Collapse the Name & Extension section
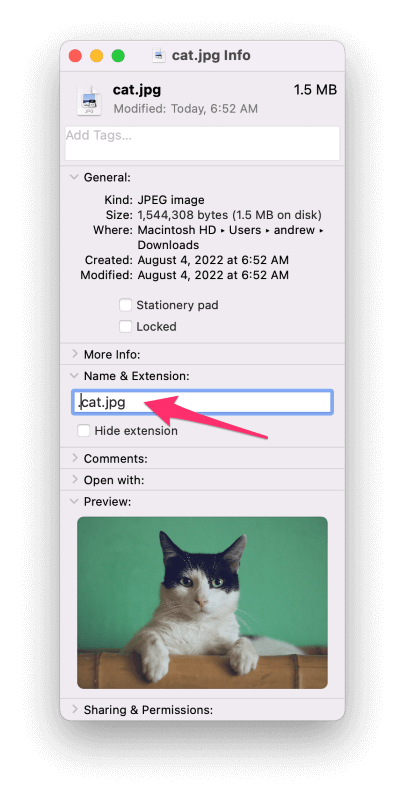This screenshot has height=800, width=405. click(x=74, y=376)
